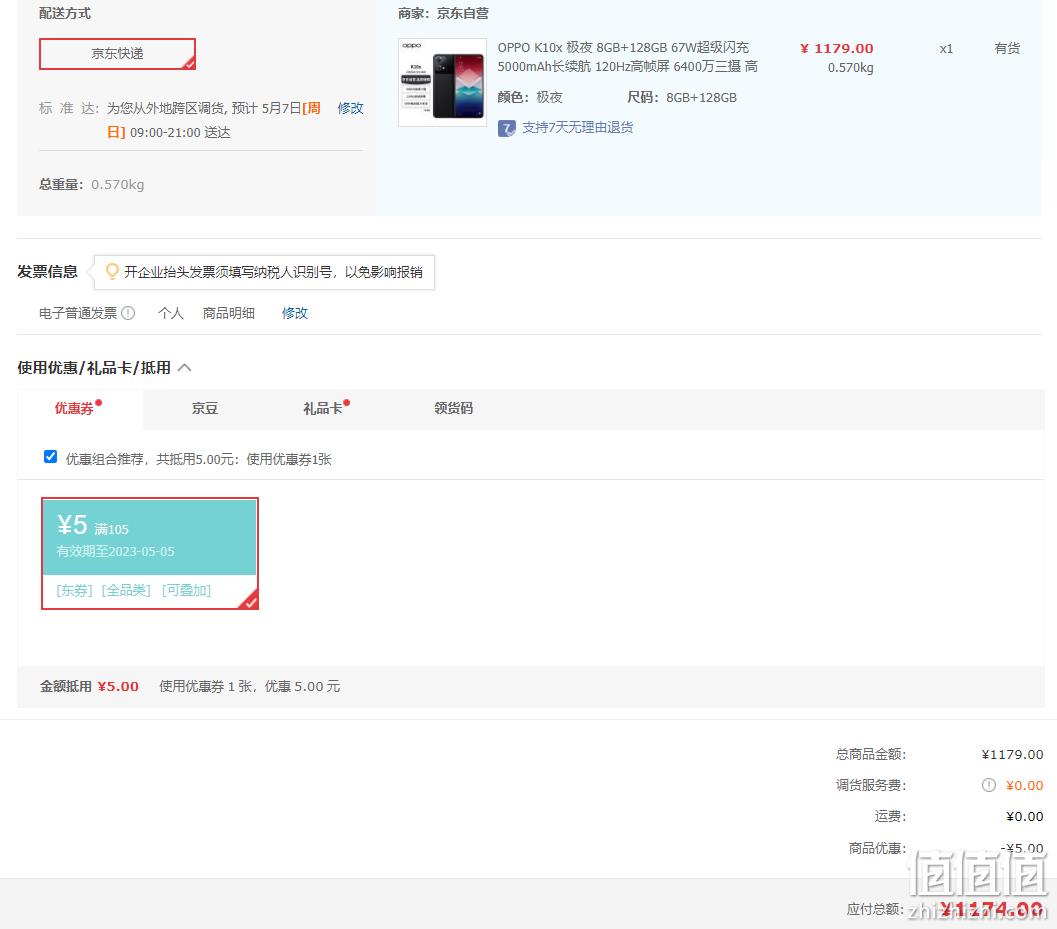1057x929 pixels.
Task: Click 修改 link in invoice information
Action: tap(295, 313)
